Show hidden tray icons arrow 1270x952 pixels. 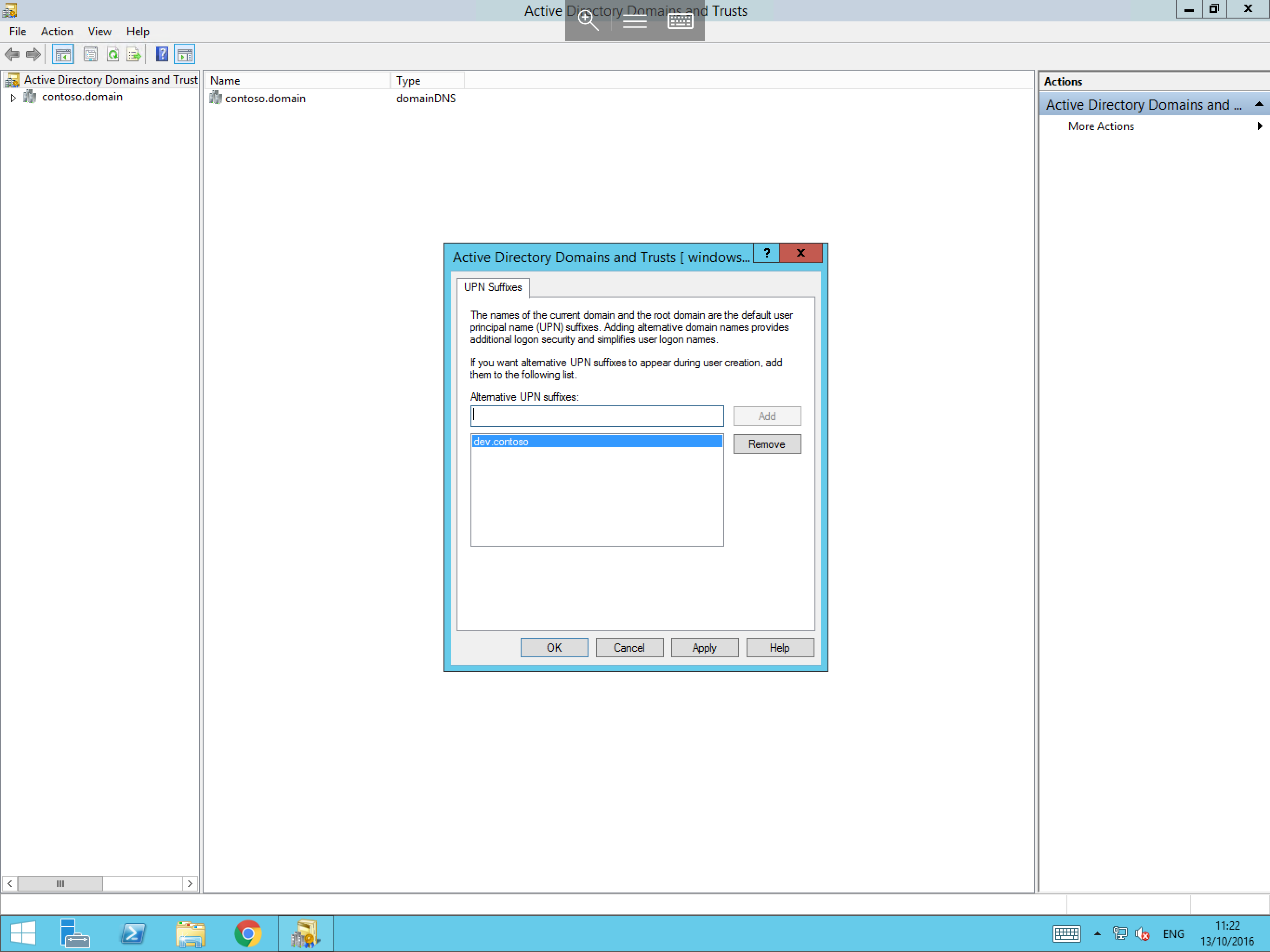pyautogui.click(x=1097, y=933)
